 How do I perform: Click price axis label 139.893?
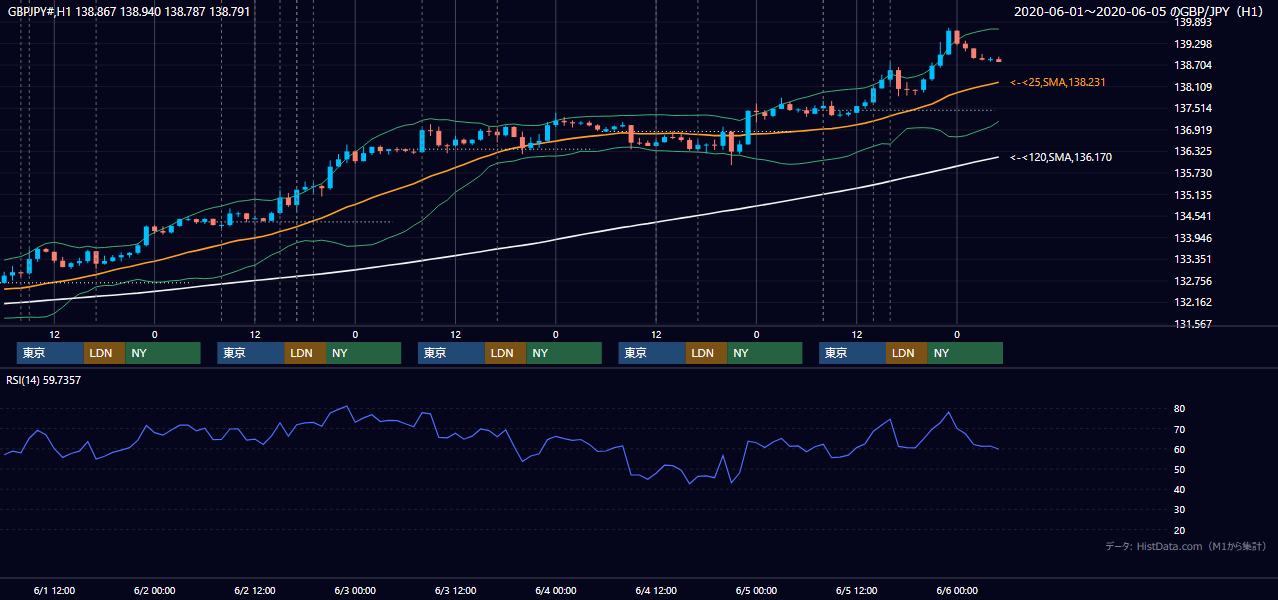point(1193,22)
